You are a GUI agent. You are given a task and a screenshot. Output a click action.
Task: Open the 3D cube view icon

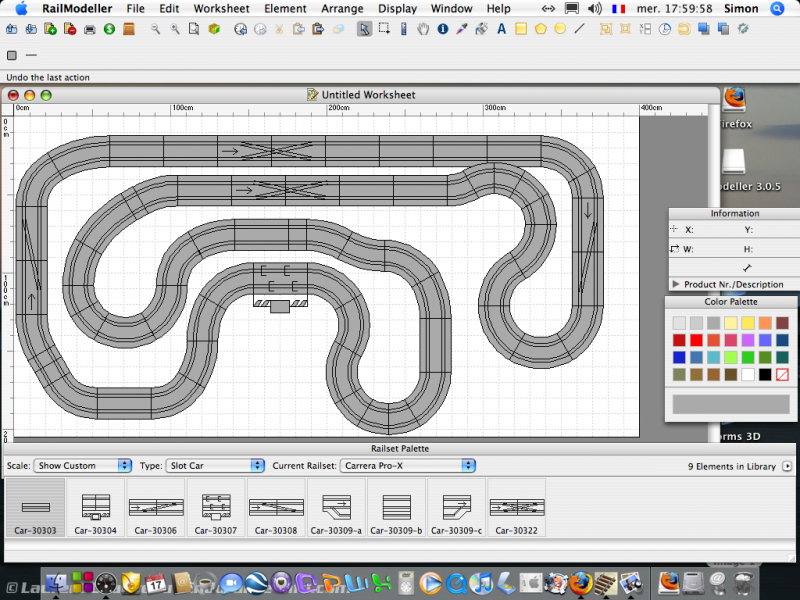tap(214, 29)
